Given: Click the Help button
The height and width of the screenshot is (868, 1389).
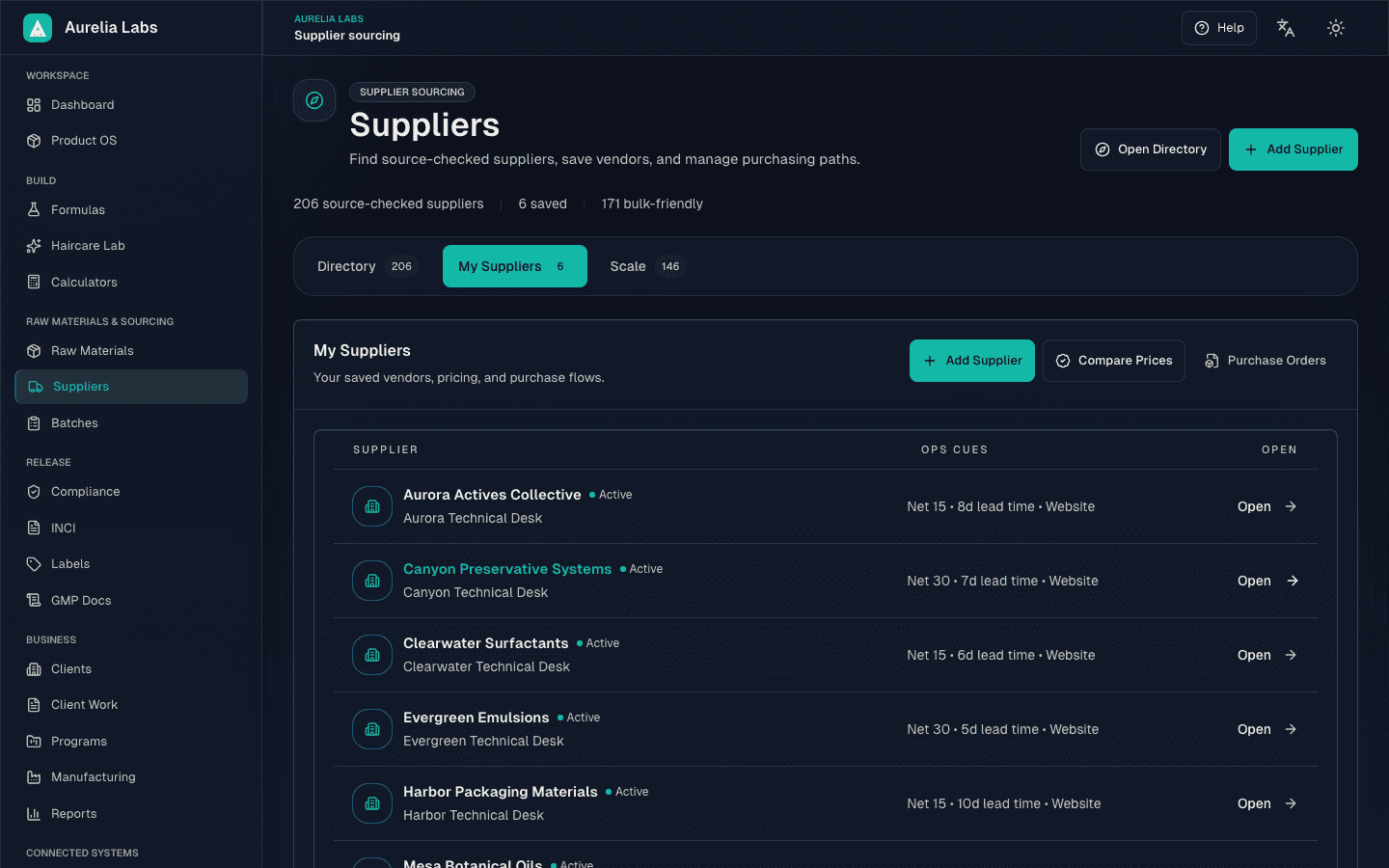Looking at the screenshot, I should tap(1219, 28).
